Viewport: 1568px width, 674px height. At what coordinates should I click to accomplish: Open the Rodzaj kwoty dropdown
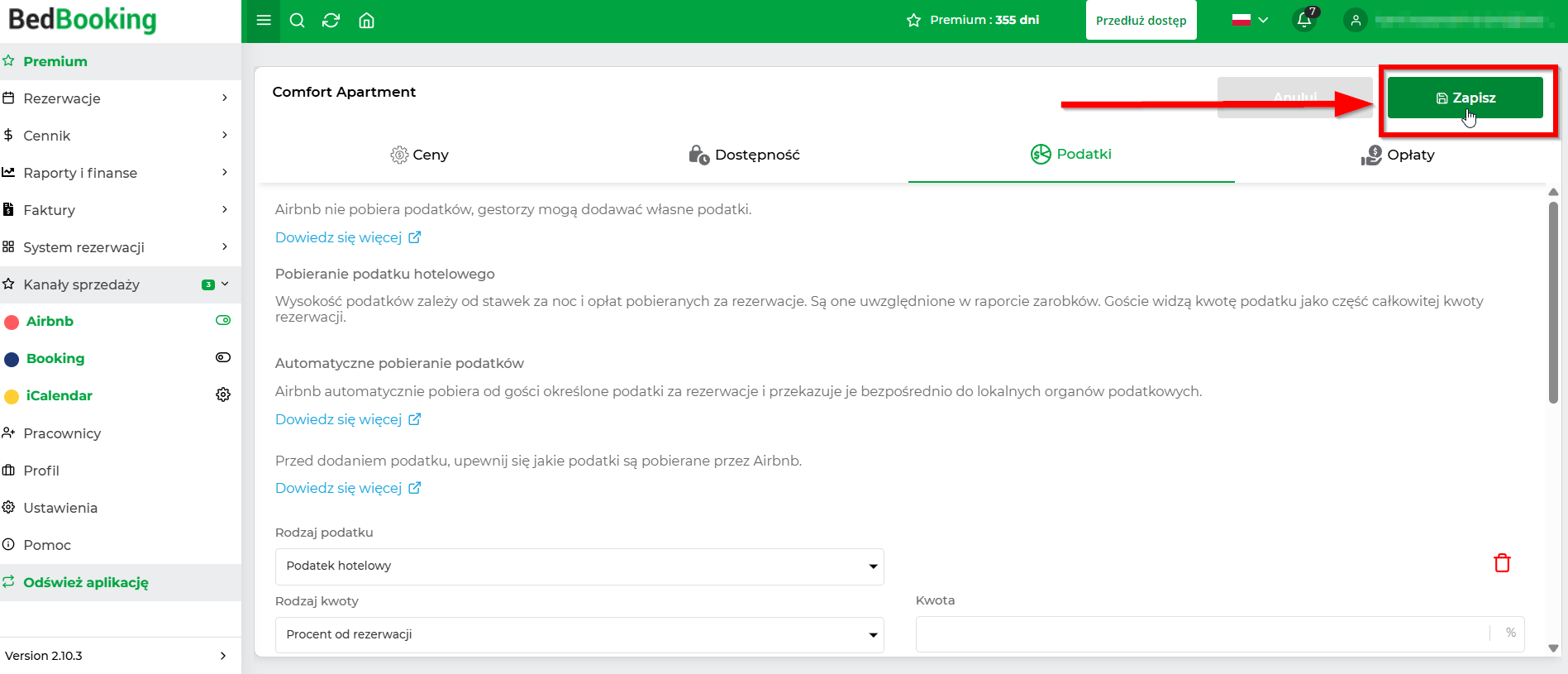pos(579,635)
